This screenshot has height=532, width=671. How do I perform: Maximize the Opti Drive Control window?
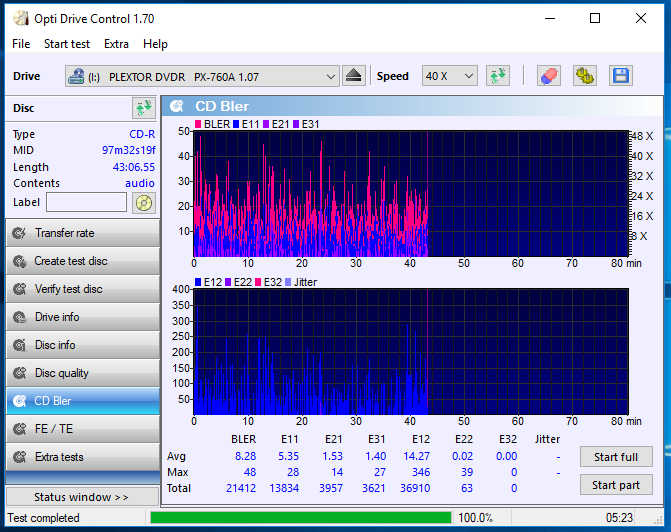point(595,18)
